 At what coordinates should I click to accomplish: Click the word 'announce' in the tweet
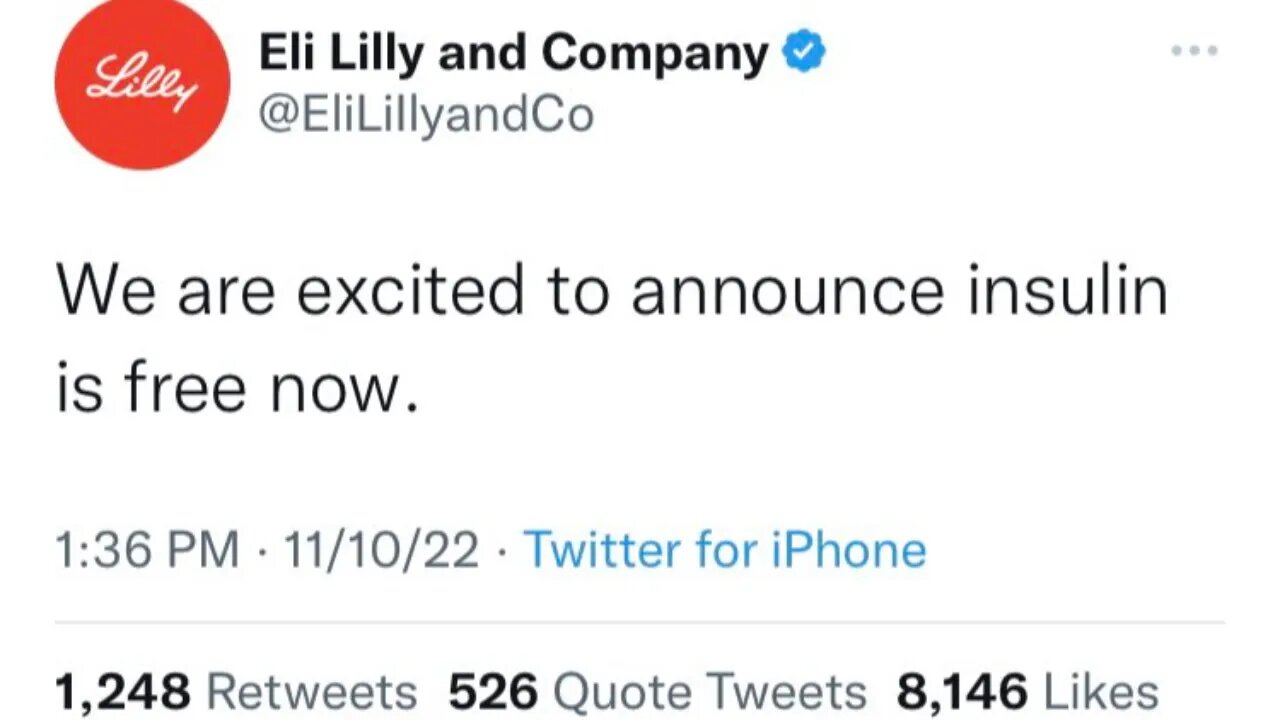(x=787, y=291)
